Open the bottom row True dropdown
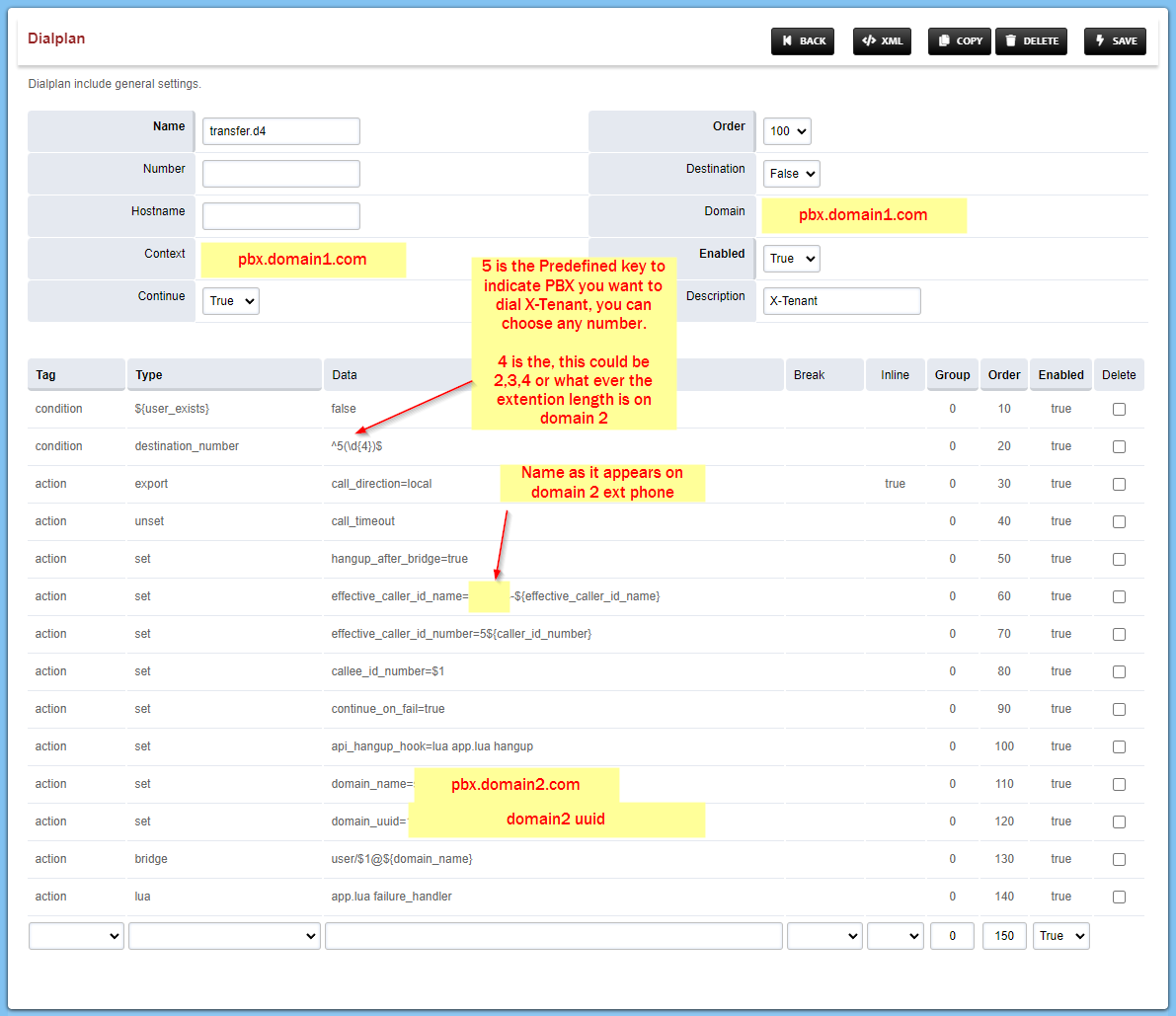This screenshot has width=1176, height=1016. point(1060,935)
